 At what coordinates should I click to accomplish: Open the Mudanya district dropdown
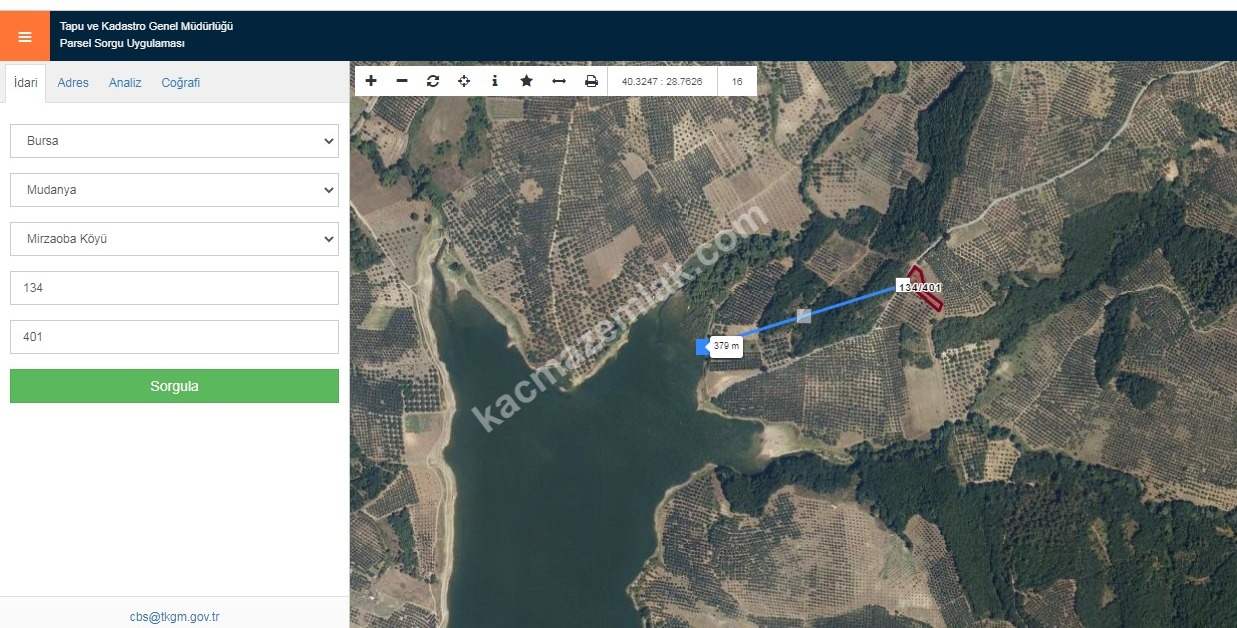(x=174, y=190)
